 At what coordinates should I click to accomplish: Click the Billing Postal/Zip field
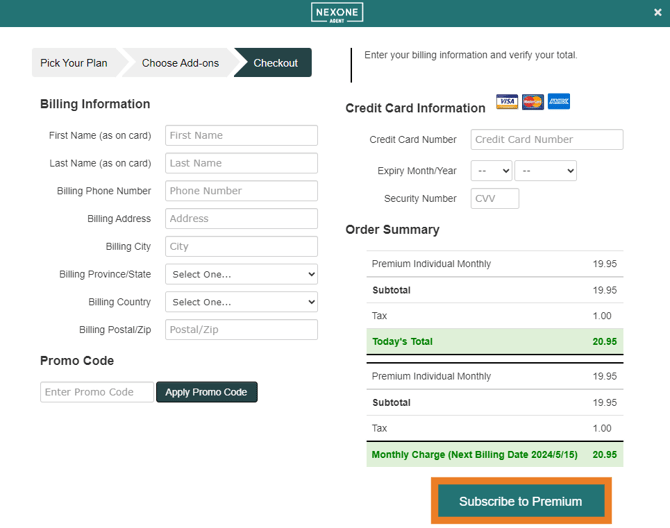point(242,330)
